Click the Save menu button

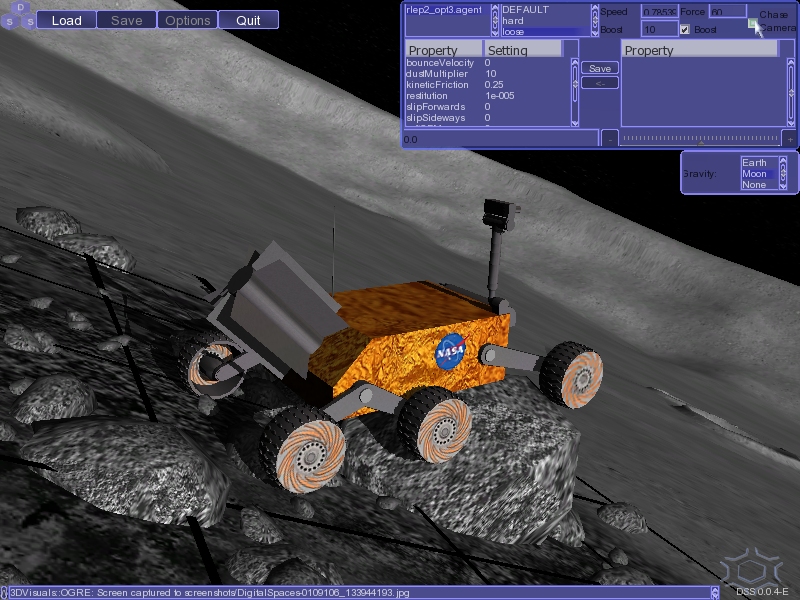(127, 20)
